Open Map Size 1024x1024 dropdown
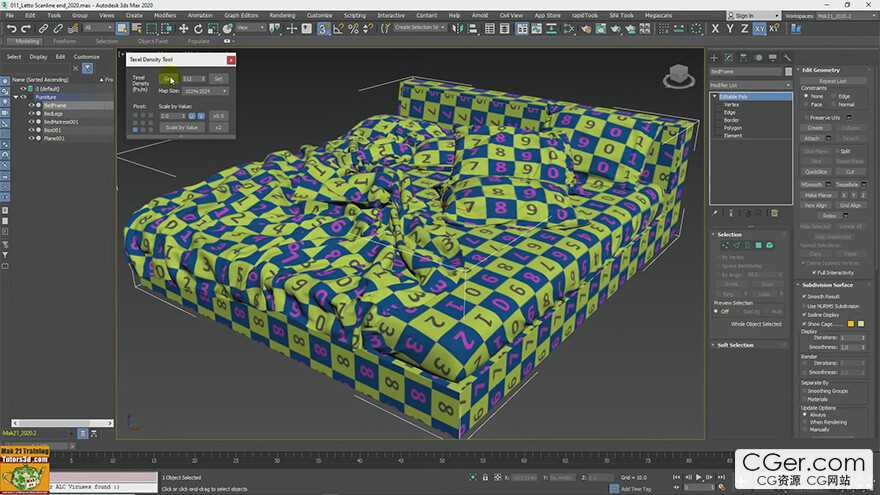 coord(205,91)
